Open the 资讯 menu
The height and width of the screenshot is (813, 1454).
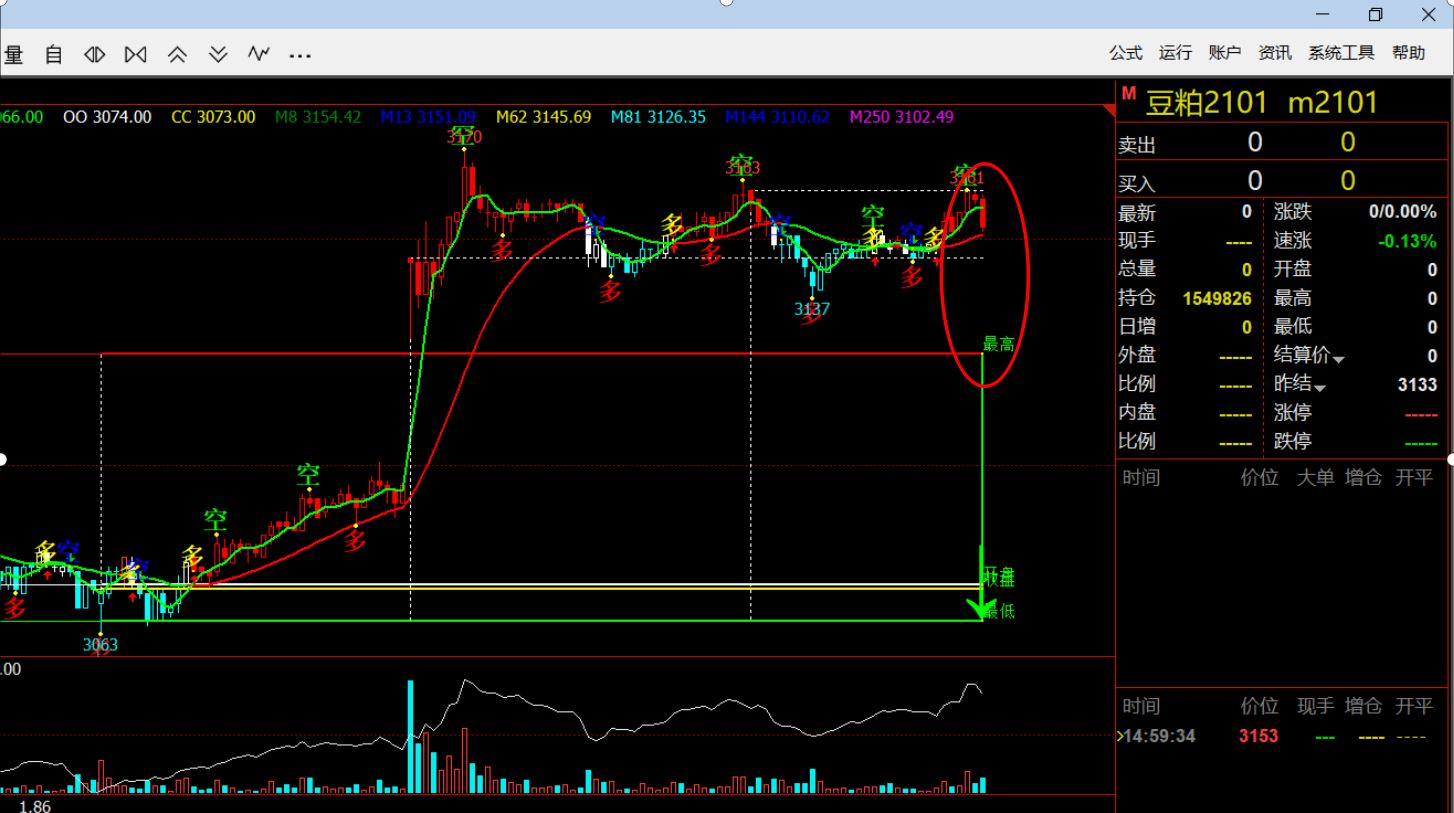[x=1274, y=53]
